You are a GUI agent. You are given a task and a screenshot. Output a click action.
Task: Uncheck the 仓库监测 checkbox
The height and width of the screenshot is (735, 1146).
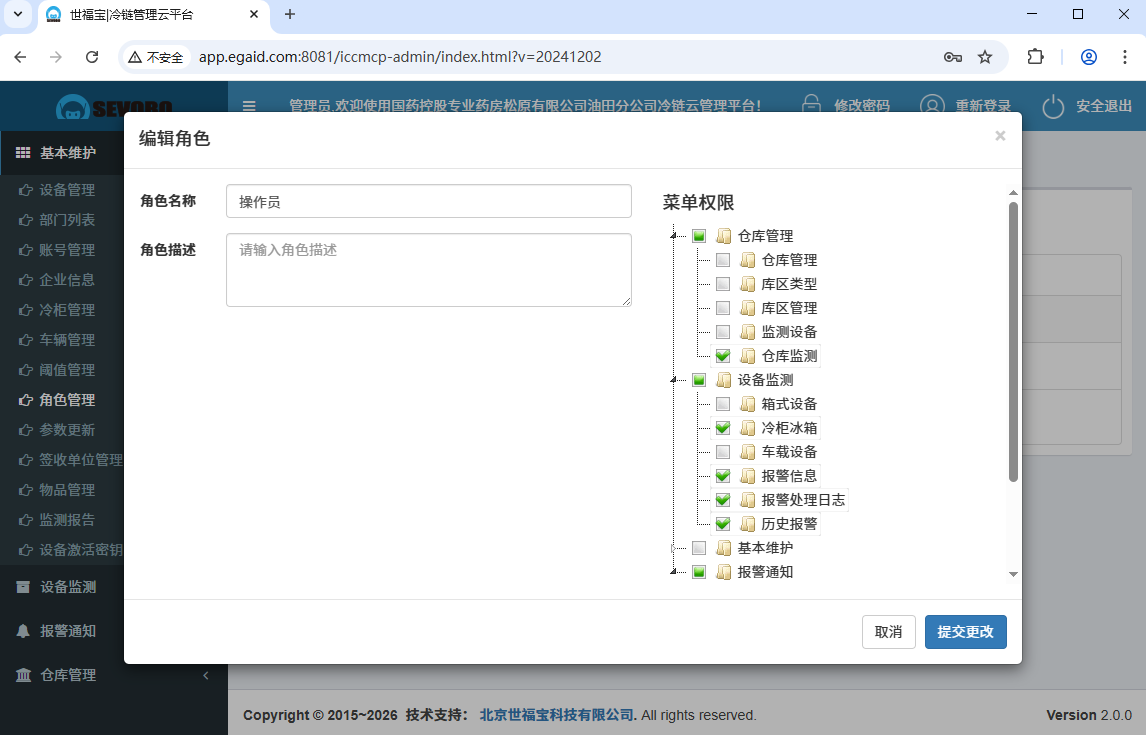pos(723,356)
